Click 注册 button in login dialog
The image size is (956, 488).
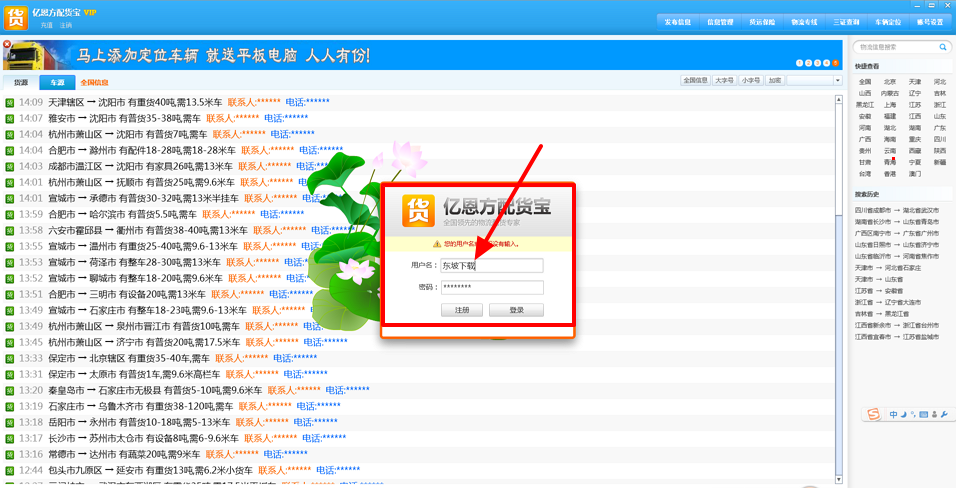tap(462, 310)
